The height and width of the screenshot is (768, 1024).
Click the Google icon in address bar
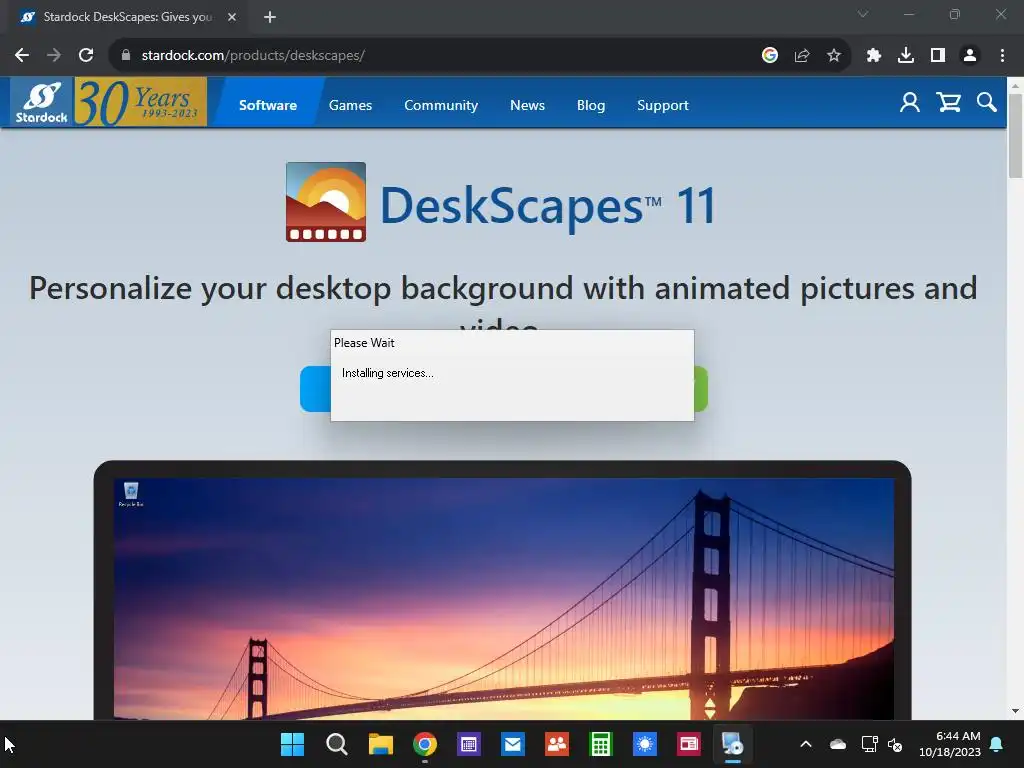770,56
